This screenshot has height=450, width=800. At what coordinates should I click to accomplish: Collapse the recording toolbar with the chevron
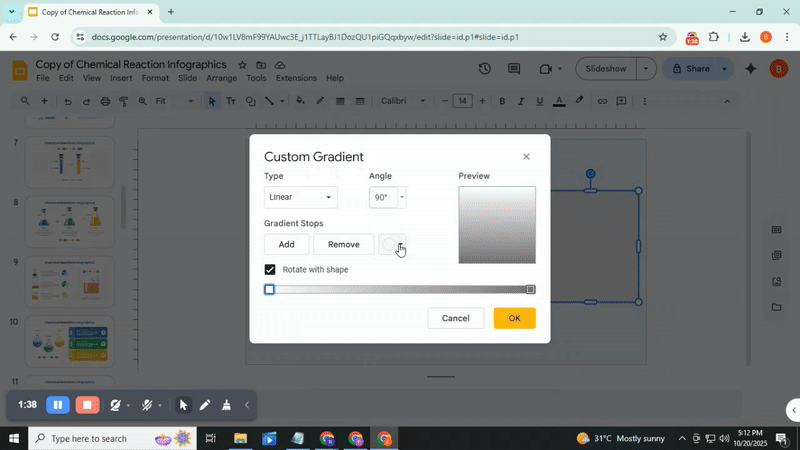click(x=247, y=405)
